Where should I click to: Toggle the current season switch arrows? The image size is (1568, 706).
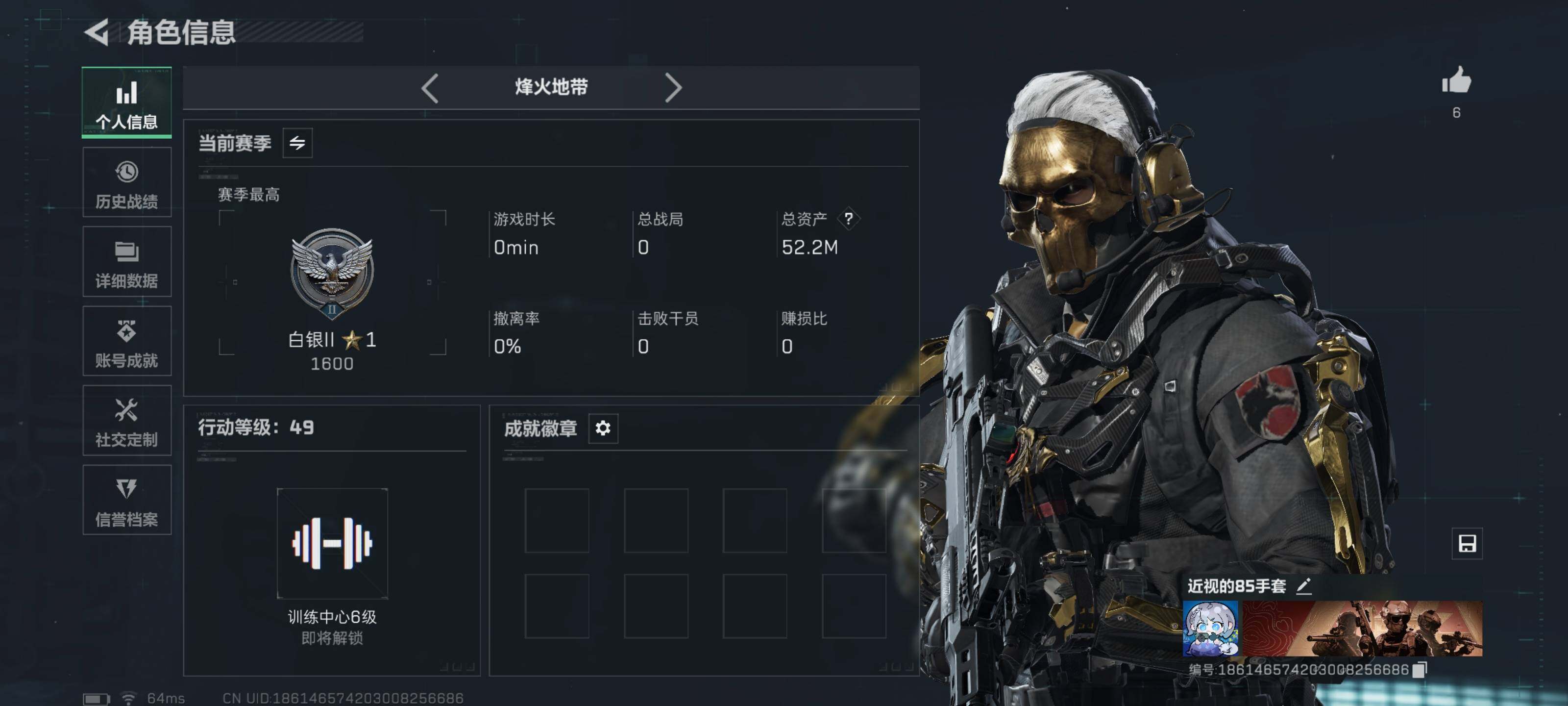point(297,143)
